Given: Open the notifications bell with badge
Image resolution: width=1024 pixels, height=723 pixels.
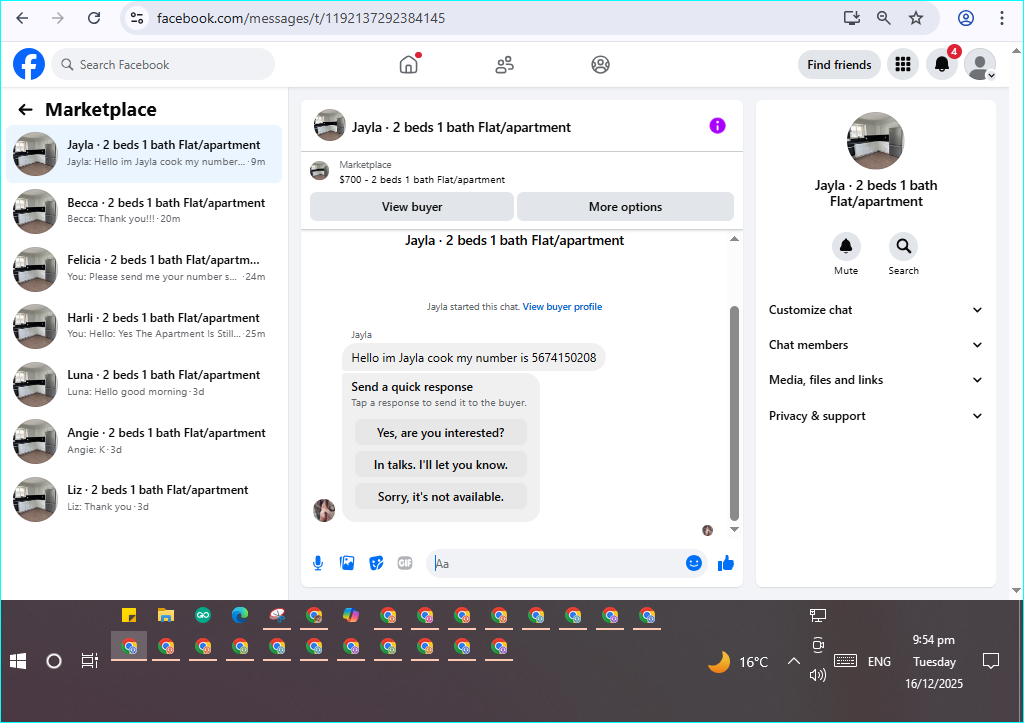Looking at the screenshot, I should 942,64.
